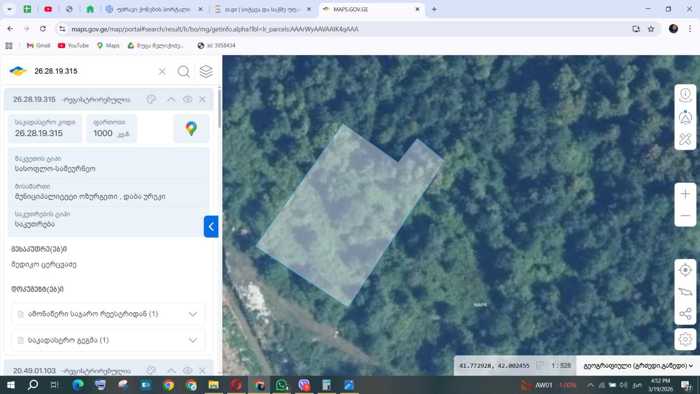Switch to the first Georgian-titled browser tab
The image size is (700, 394).
point(154,9)
